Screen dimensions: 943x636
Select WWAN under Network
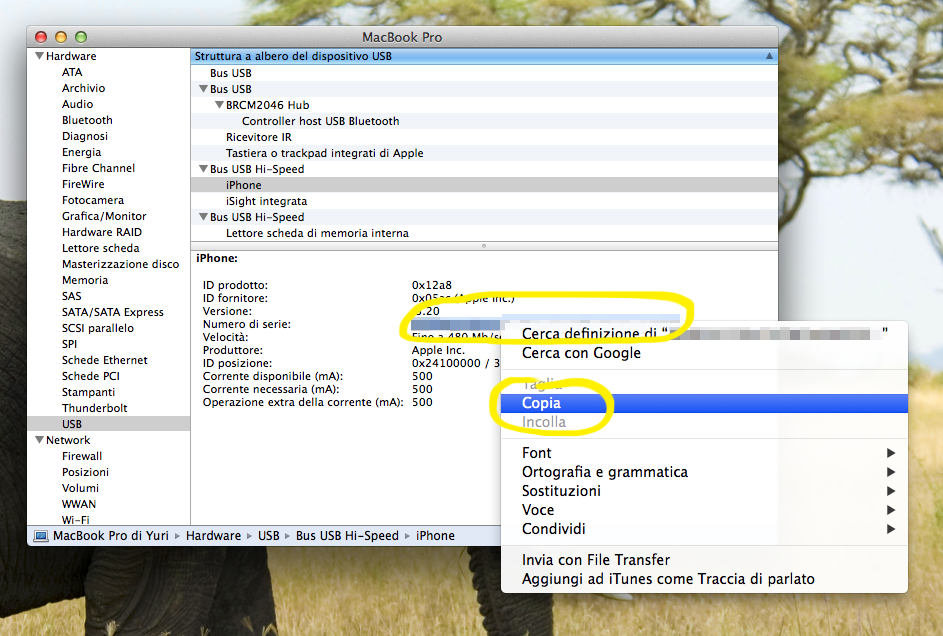79,504
